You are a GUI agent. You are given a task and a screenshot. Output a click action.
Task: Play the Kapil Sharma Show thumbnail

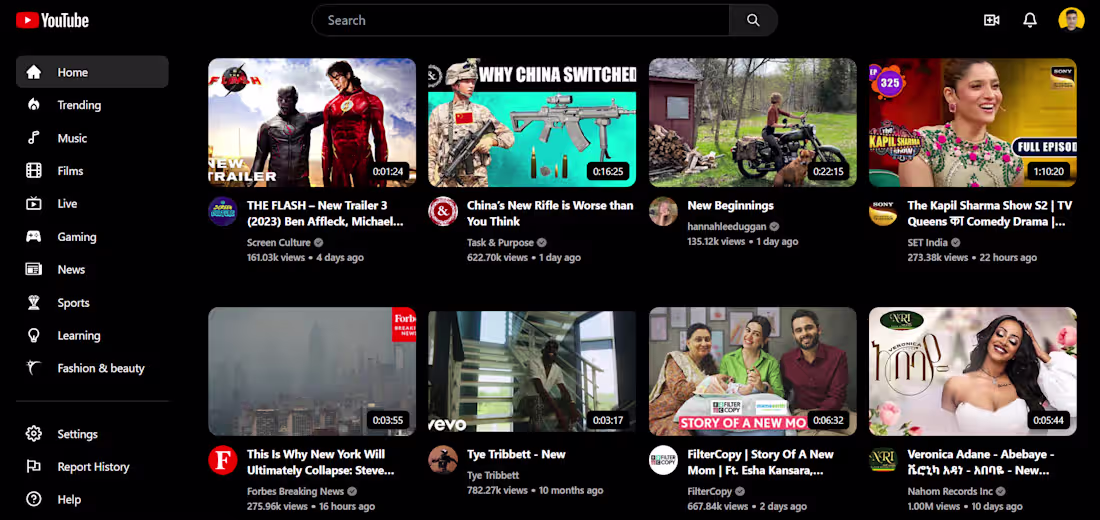(x=973, y=122)
